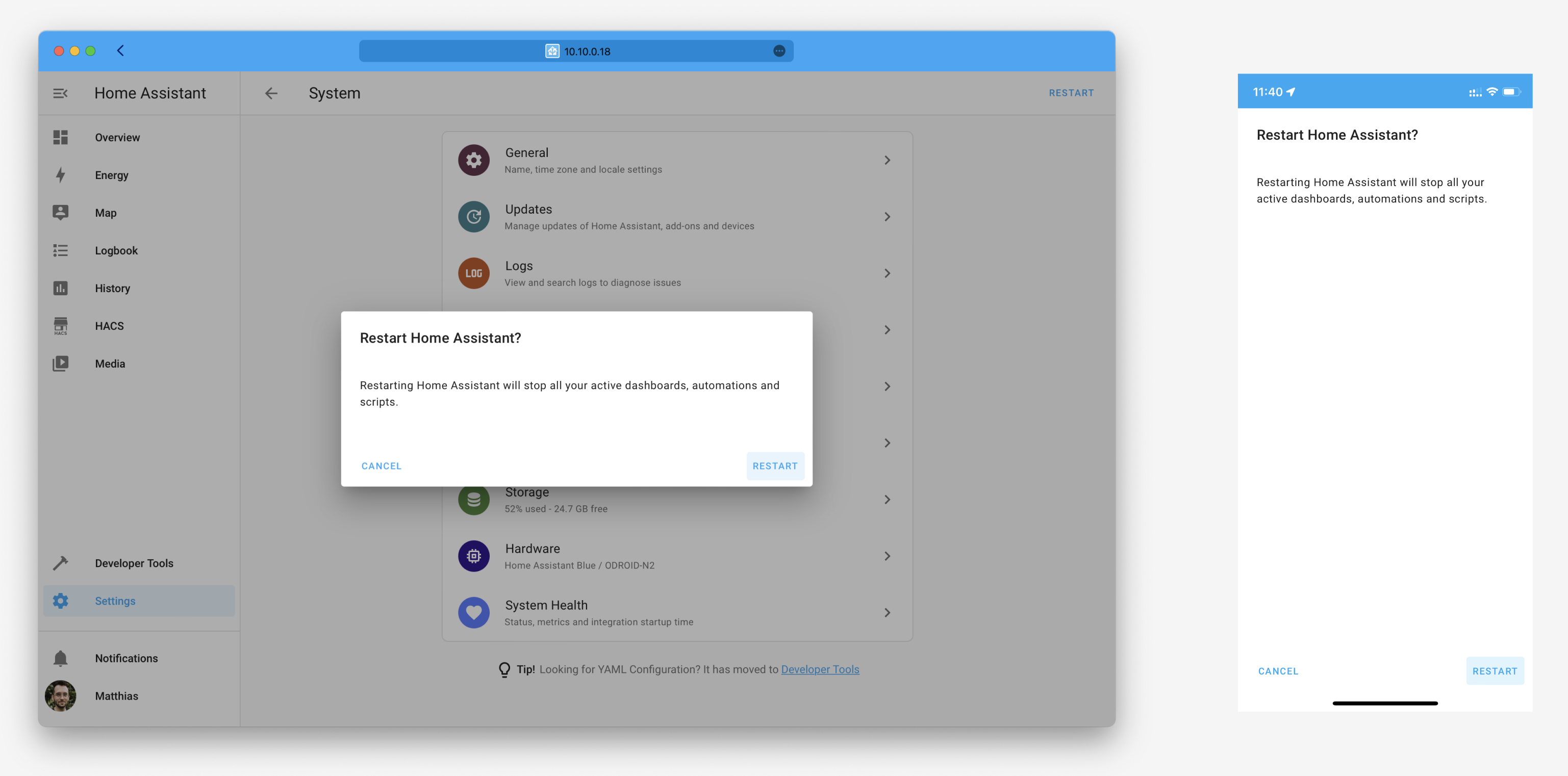Expand the Storage row chevron
This screenshot has width=1568, height=776.
888,499
